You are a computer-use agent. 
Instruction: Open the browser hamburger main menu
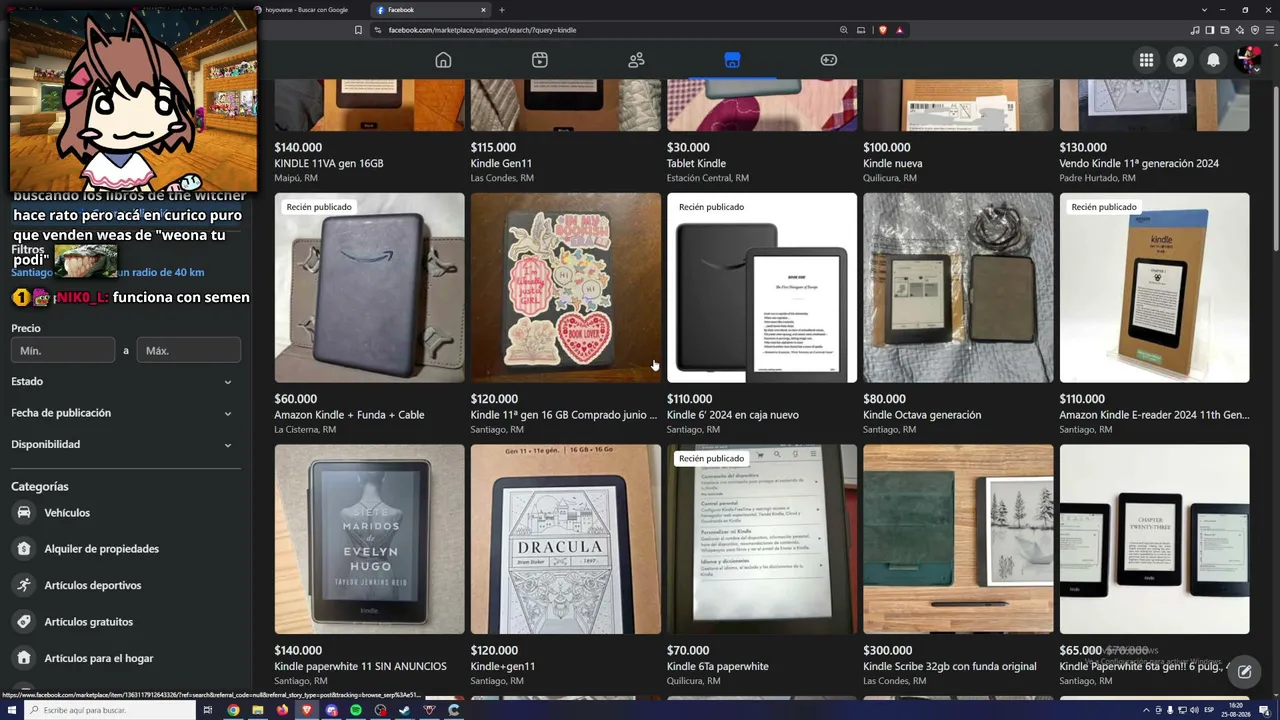click(1270, 30)
